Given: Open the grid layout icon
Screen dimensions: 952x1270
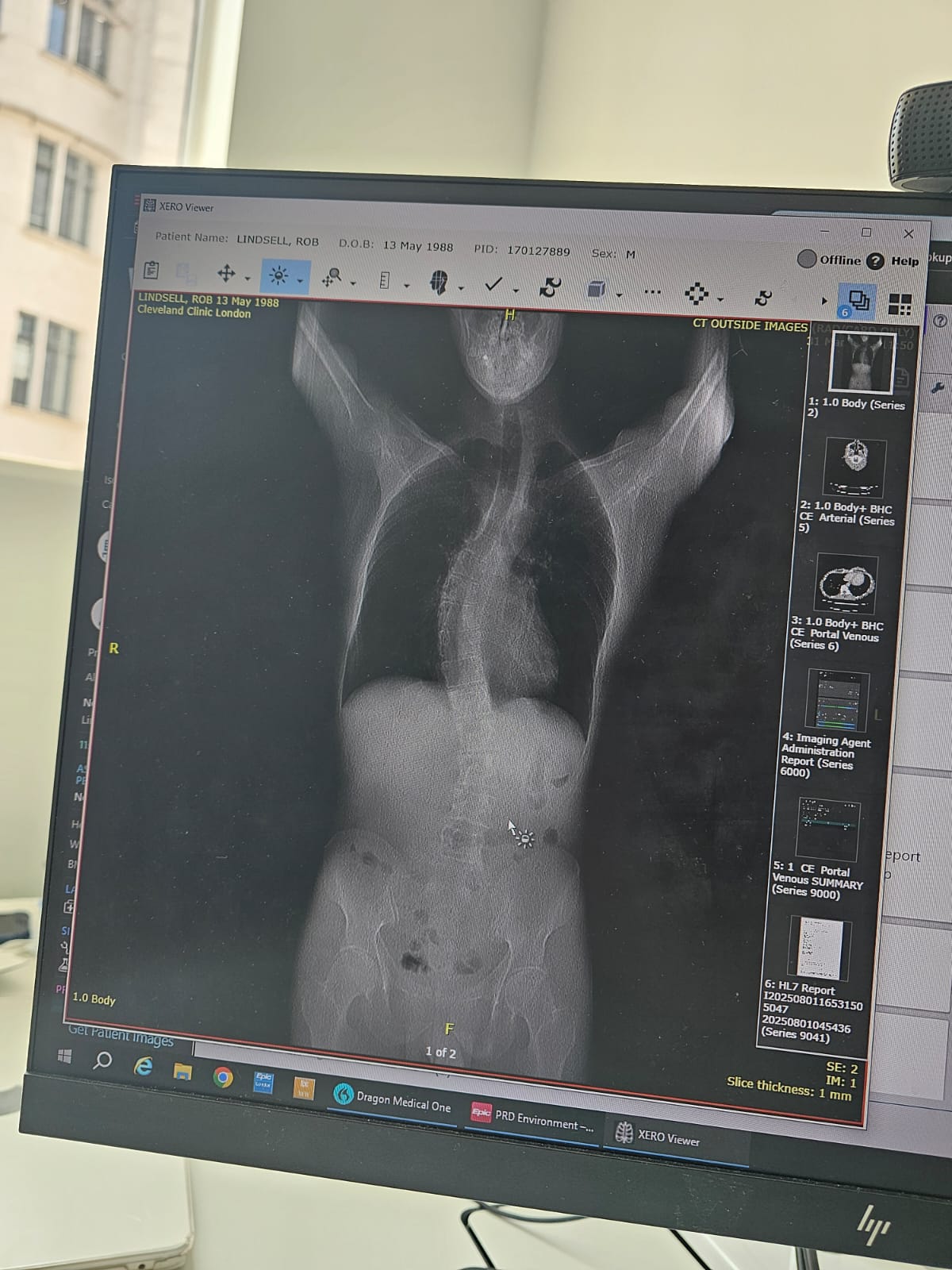Looking at the screenshot, I should click(900, 305).
